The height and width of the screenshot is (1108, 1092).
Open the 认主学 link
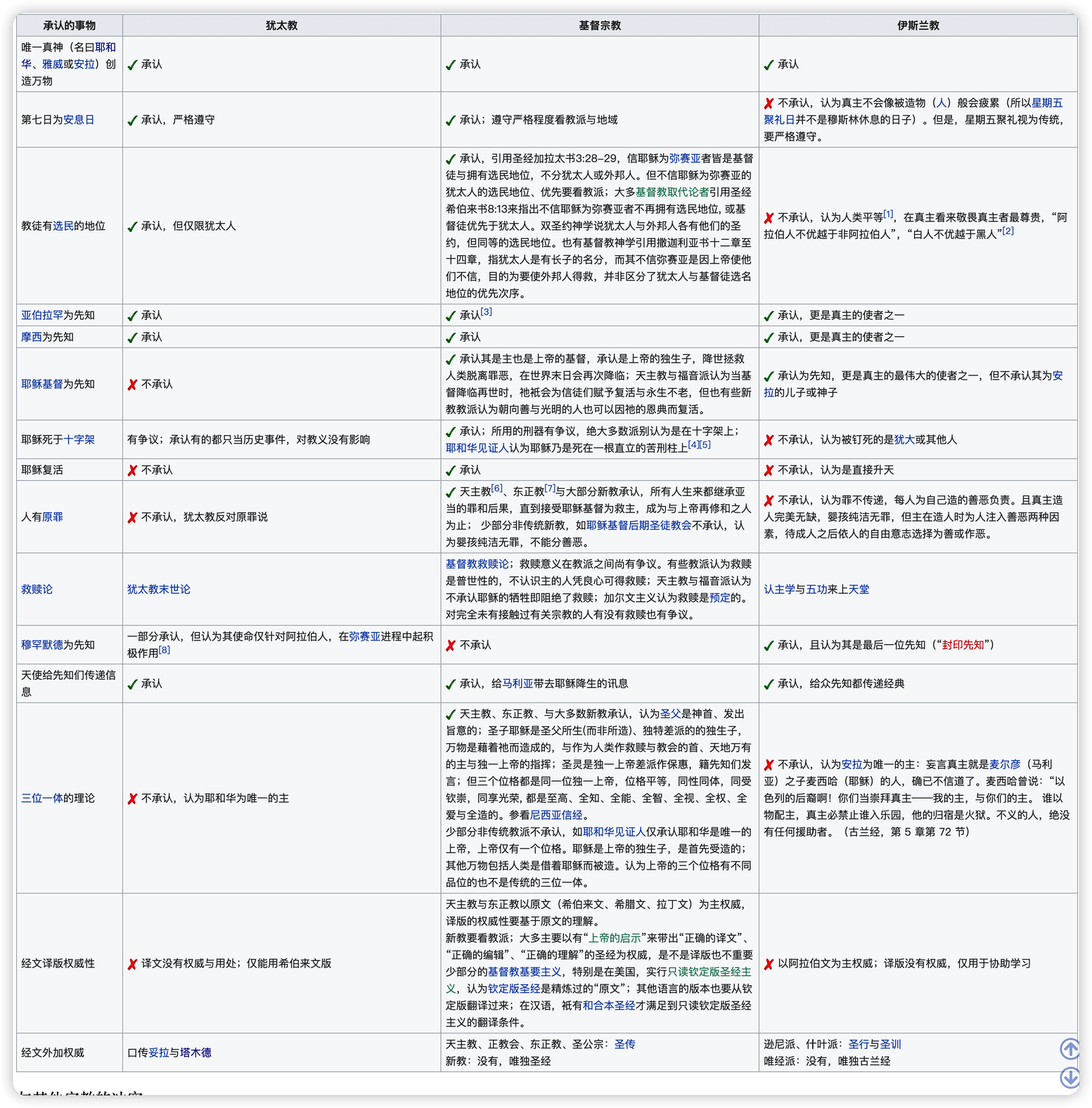tap(779, 589)
